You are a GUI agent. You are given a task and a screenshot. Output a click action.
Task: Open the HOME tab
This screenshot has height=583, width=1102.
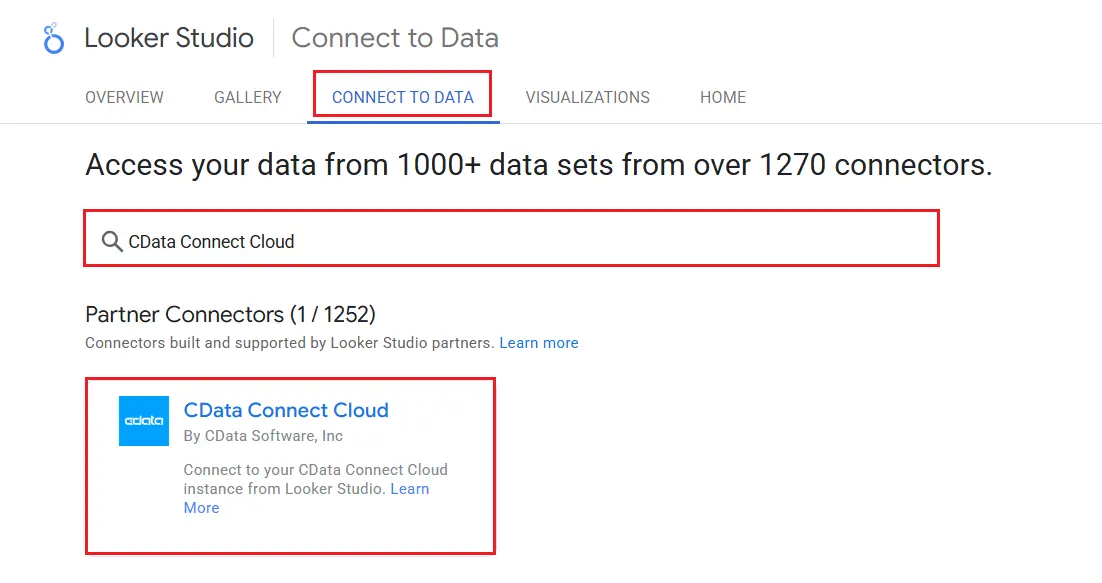coord(722,97)
